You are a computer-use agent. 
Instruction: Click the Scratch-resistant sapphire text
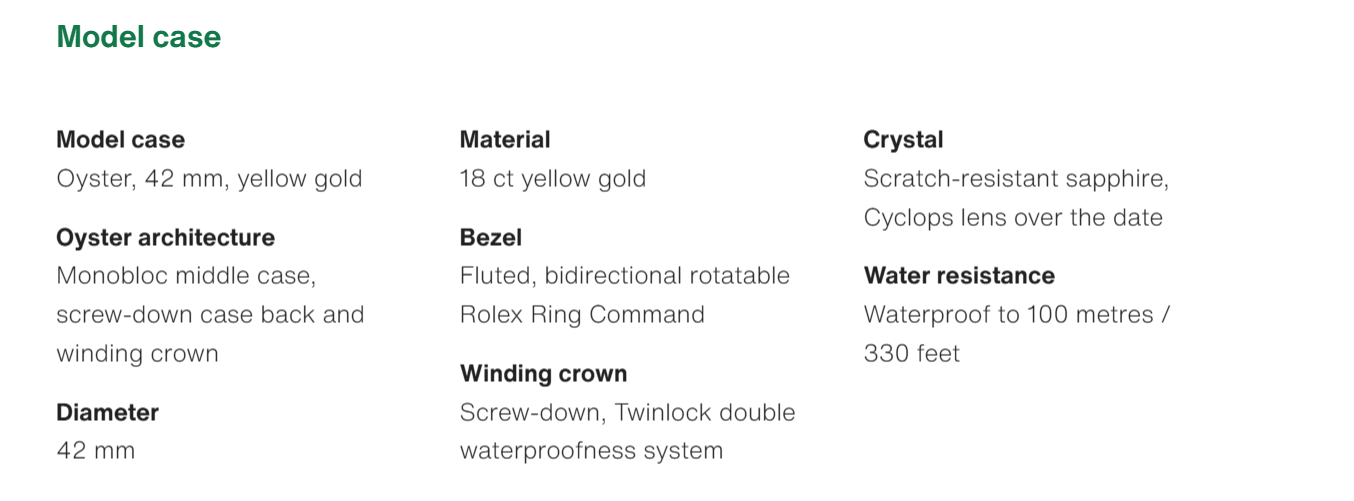coord(1016,179)
